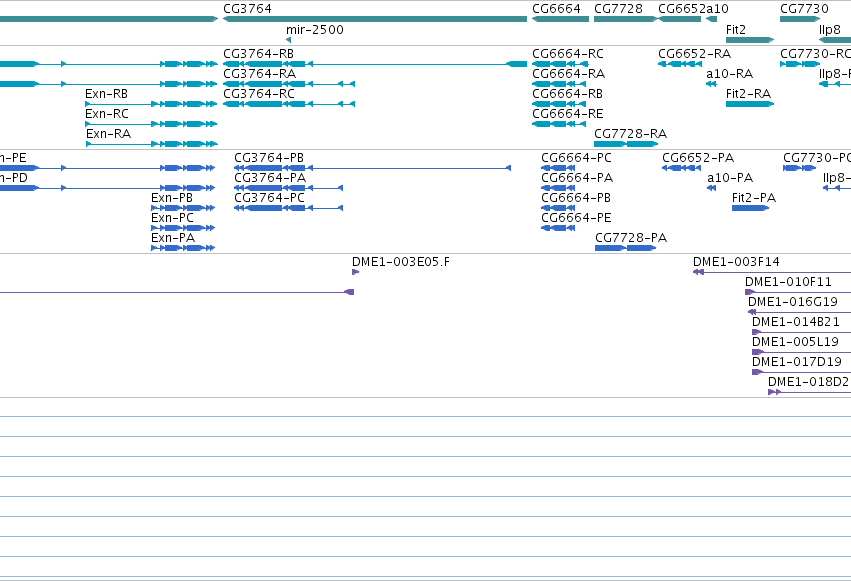Select protein CG3764-PB

tap(372, 168)
